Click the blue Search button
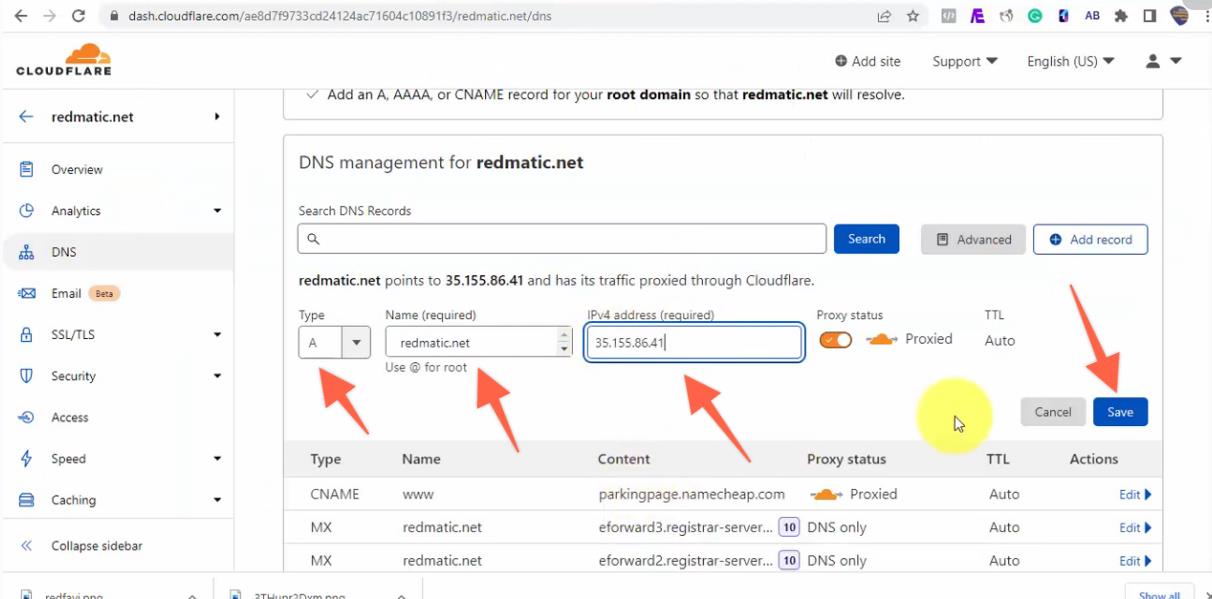Screen dimensions: 1212x599 click(867, 239)
